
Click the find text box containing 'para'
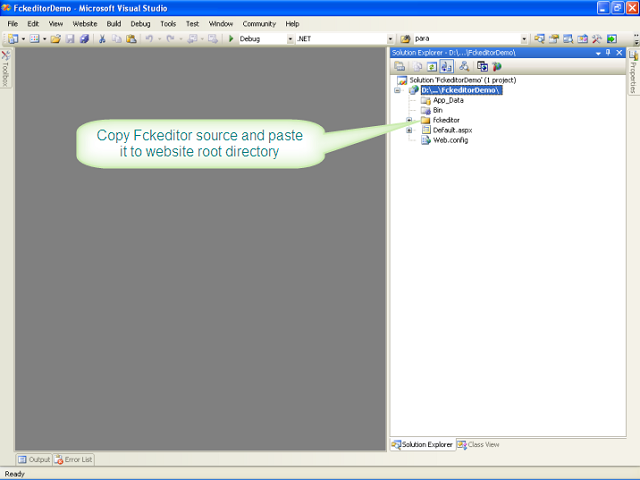[467, 39]
